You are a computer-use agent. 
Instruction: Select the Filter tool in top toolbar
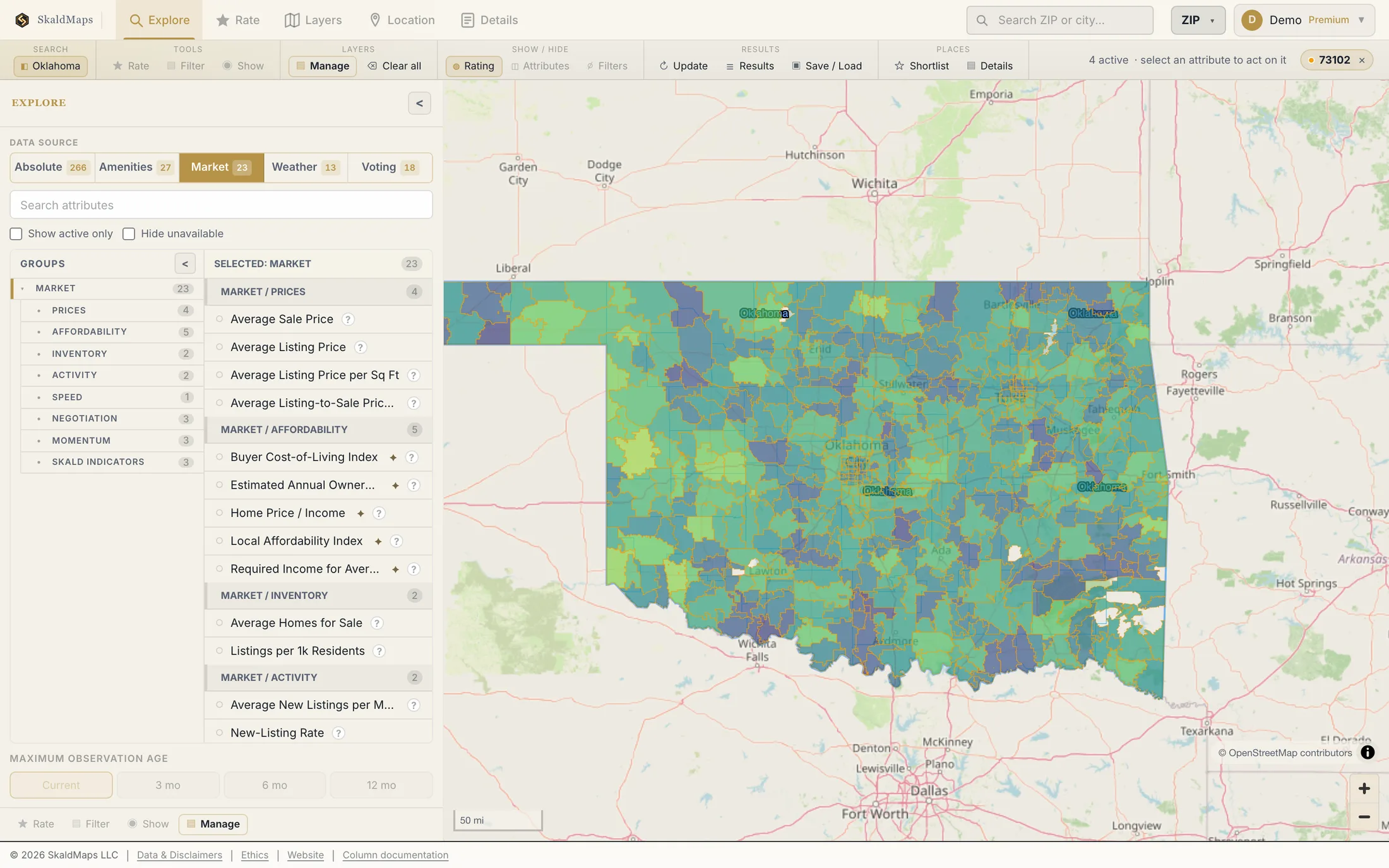(186, 66)
